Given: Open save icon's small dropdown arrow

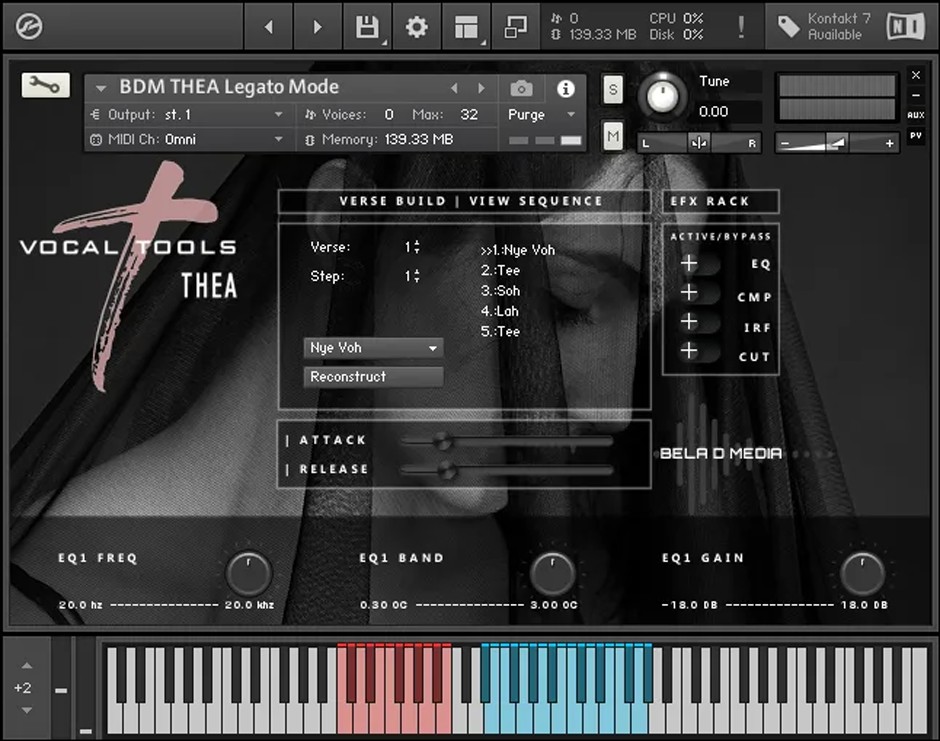Looking at the screenshot, I should (x=384, y=43).
